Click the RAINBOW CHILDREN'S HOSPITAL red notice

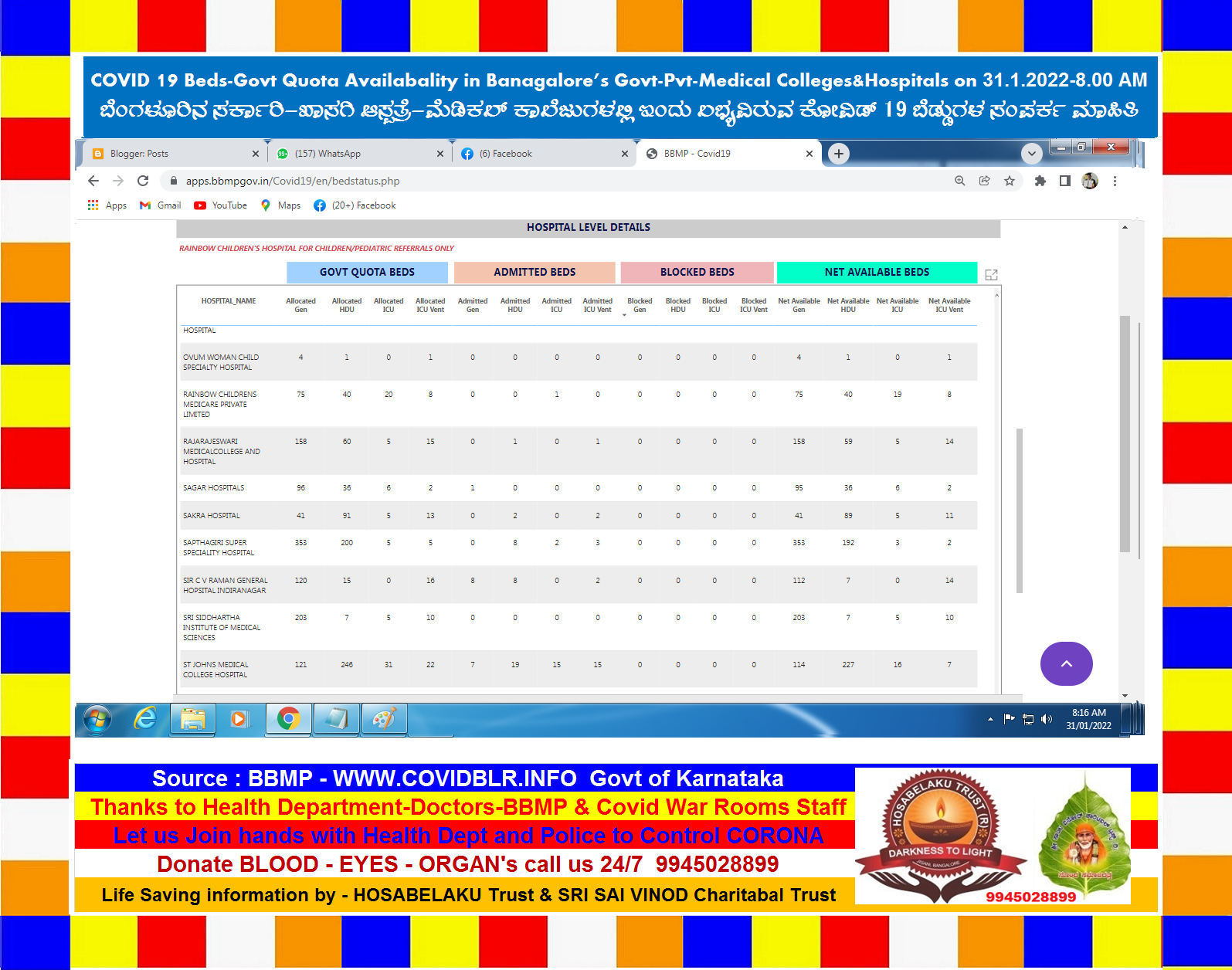[317, 249]
